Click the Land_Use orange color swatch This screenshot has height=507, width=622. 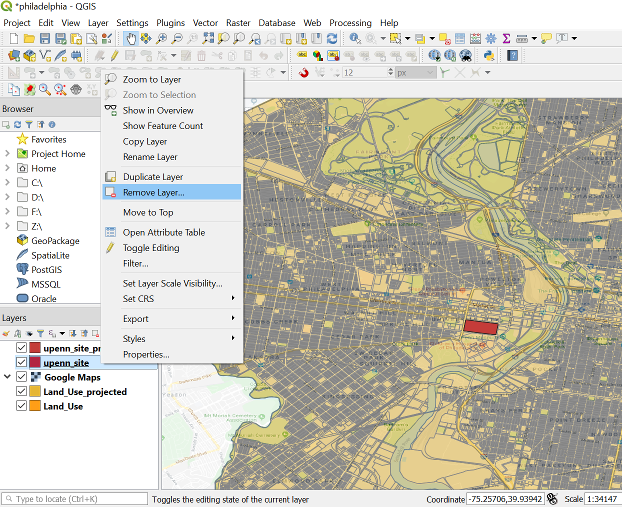point(34,407)
